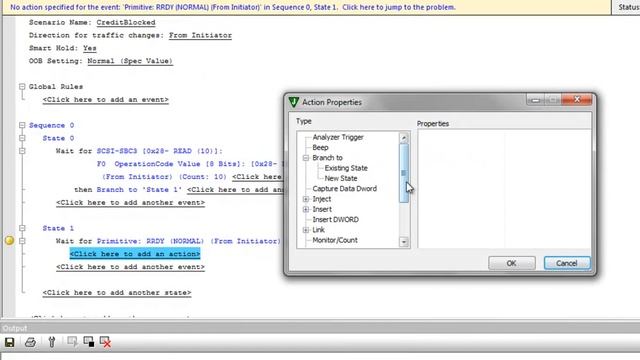The image size is (640, 360).
Task: Select Beep action type
Action: point(320,147)
